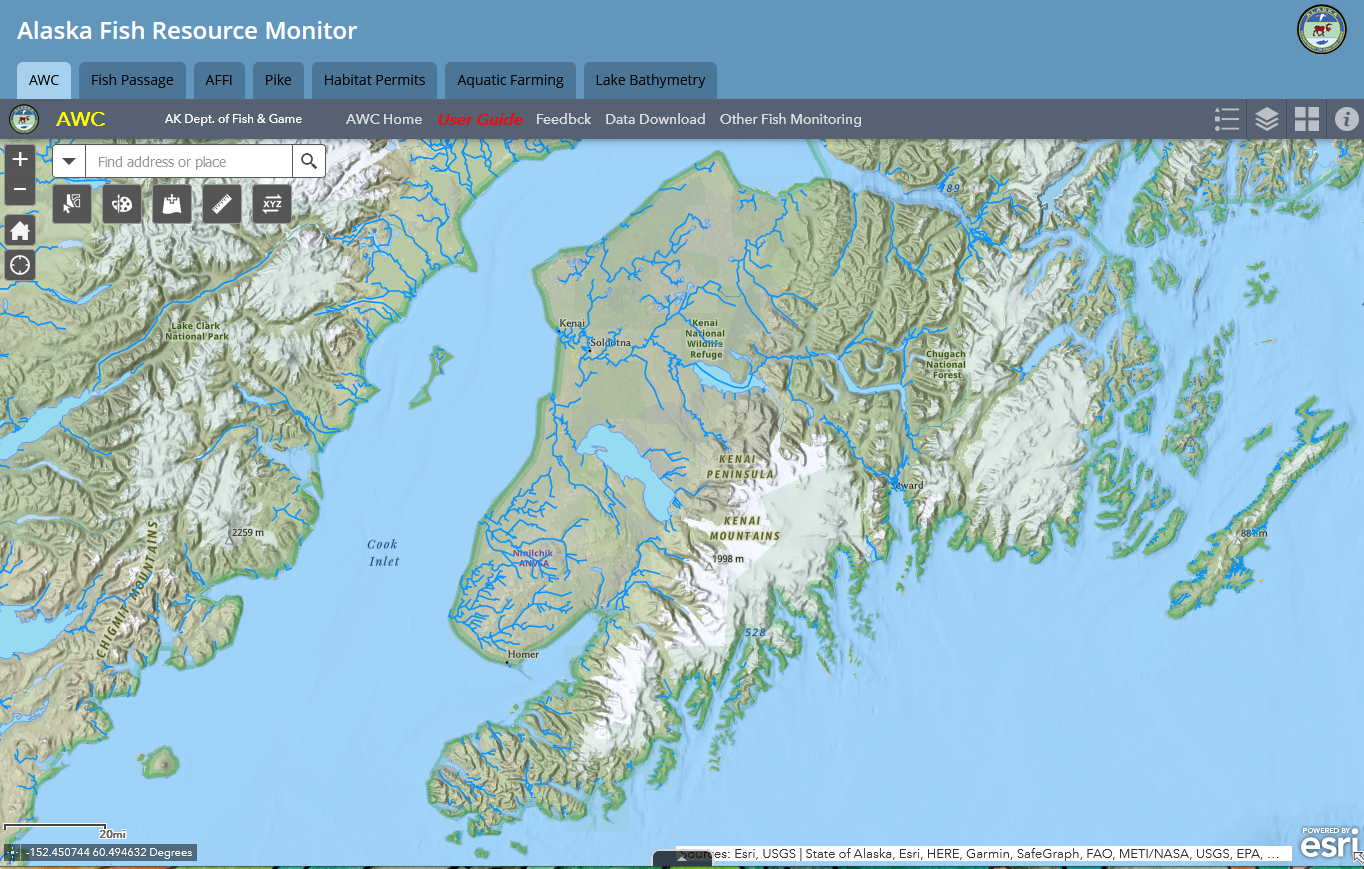Open the Layer List panel
The height and width of the screenshot is (869, 1364).
[x=1267, y=119]
